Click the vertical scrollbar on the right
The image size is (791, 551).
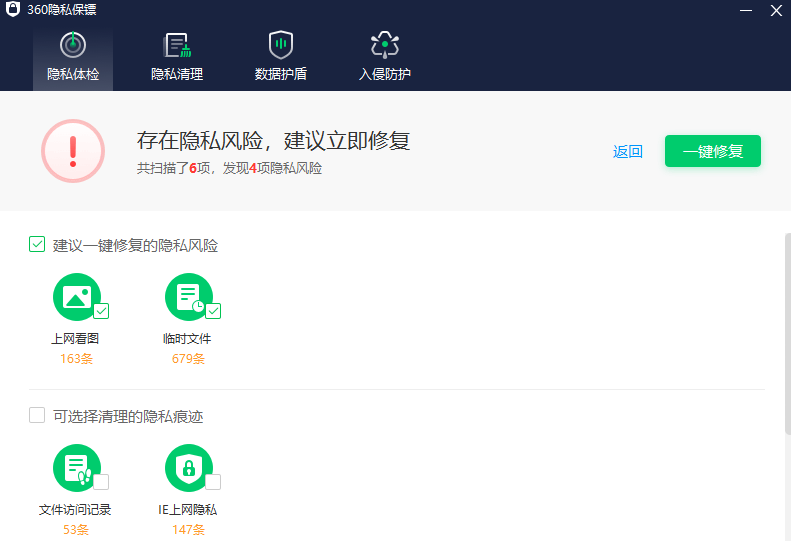point(788,333)
